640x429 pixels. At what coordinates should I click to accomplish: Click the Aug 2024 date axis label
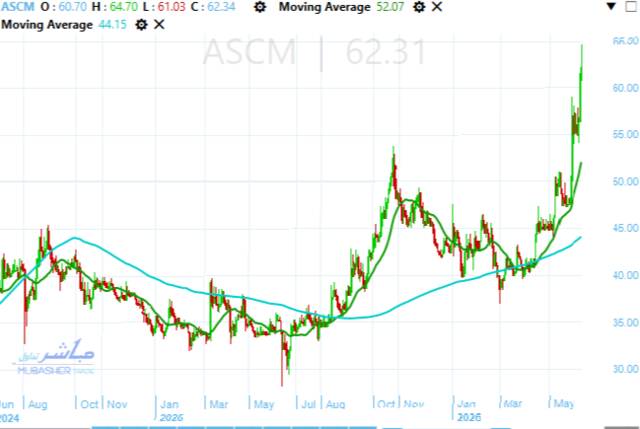[x=38, y=405]
